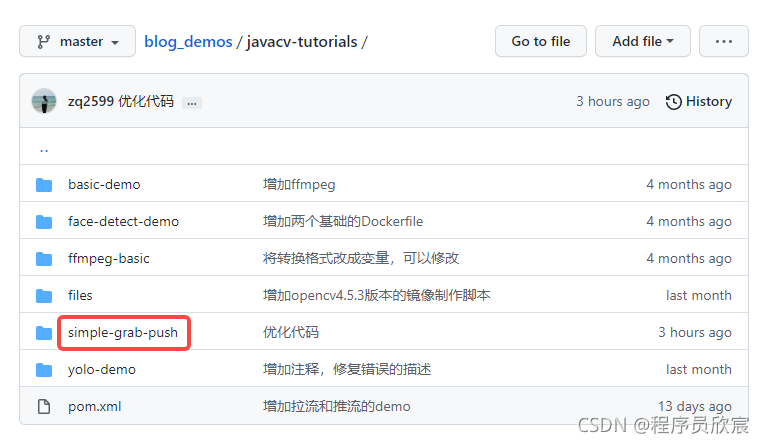
Task: Go up to parent directory (..)
Action: click(x=44, y=148)
